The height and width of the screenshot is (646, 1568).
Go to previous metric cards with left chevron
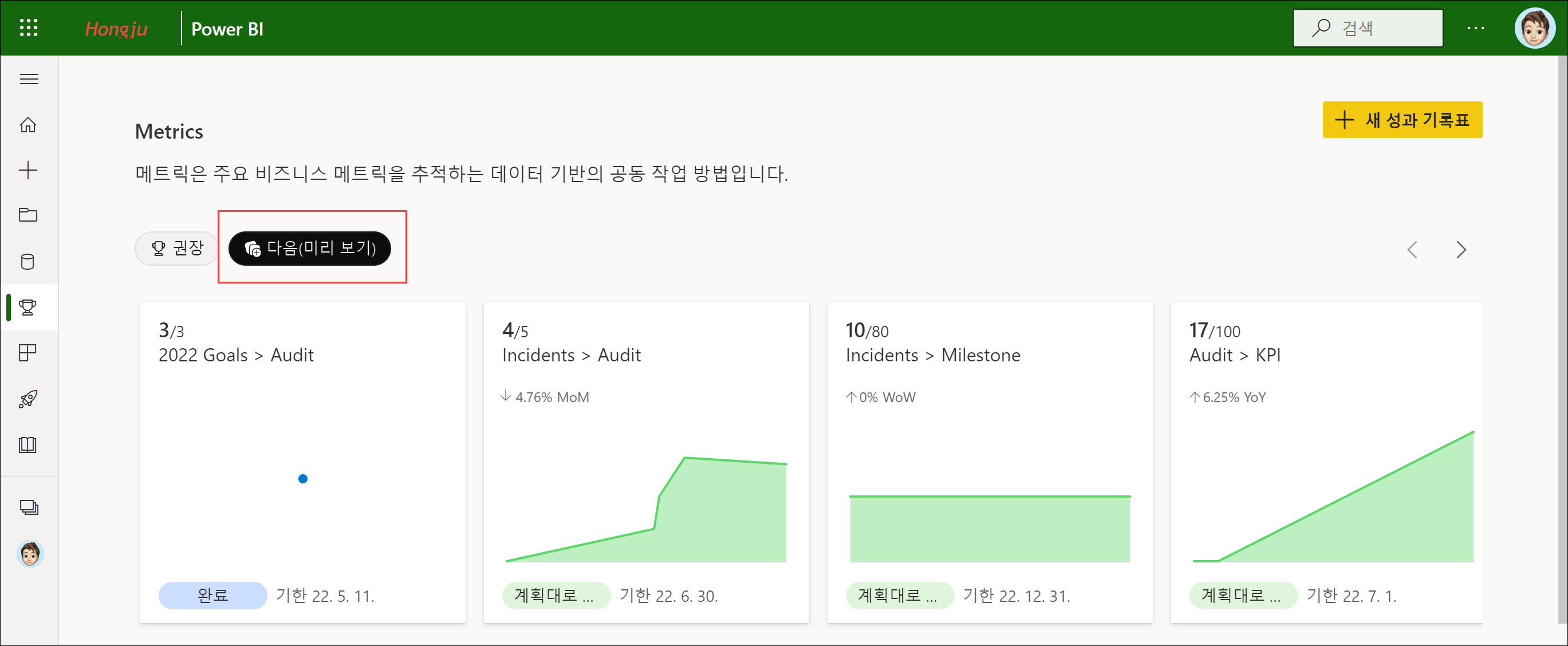click(x=1413, y=250)
